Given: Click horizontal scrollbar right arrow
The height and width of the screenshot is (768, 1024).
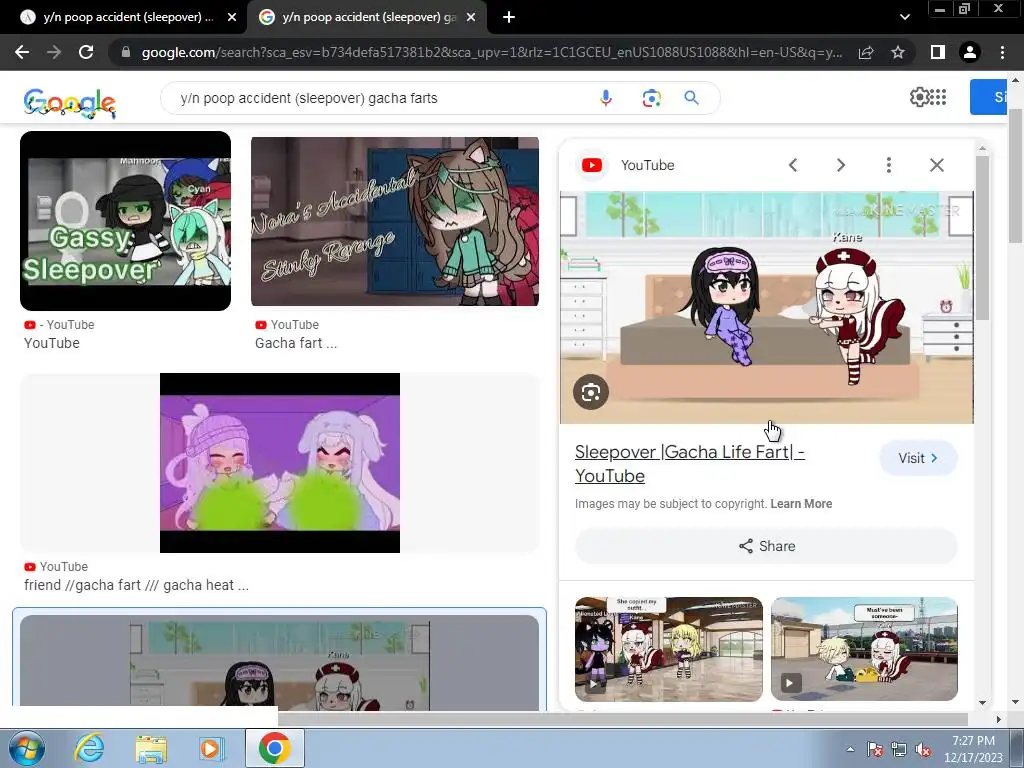Looking at the screenshot, I should click(998, 719).
